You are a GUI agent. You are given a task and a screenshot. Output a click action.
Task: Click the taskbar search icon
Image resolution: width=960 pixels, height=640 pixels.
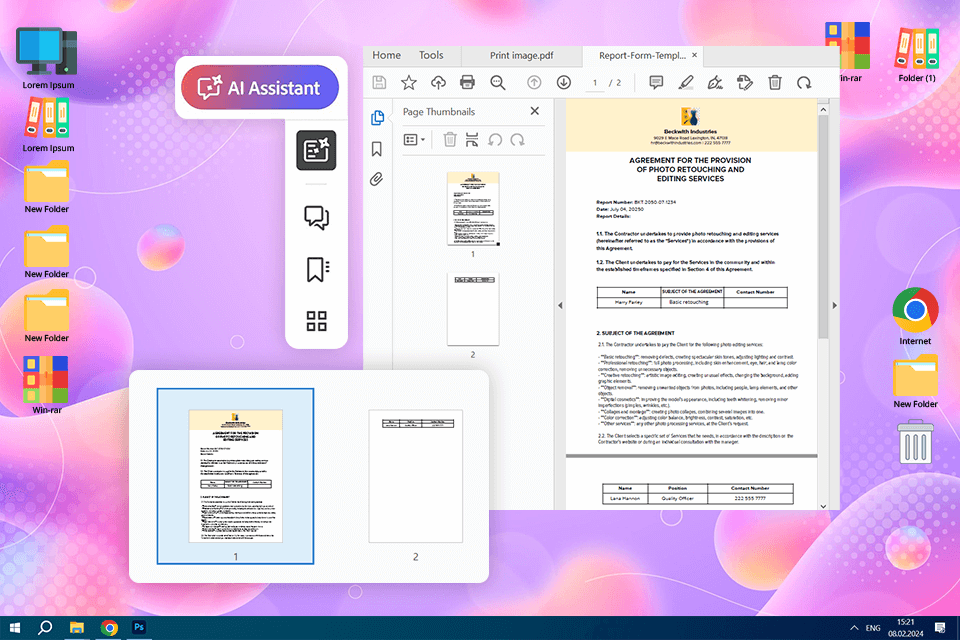[45, 628]
